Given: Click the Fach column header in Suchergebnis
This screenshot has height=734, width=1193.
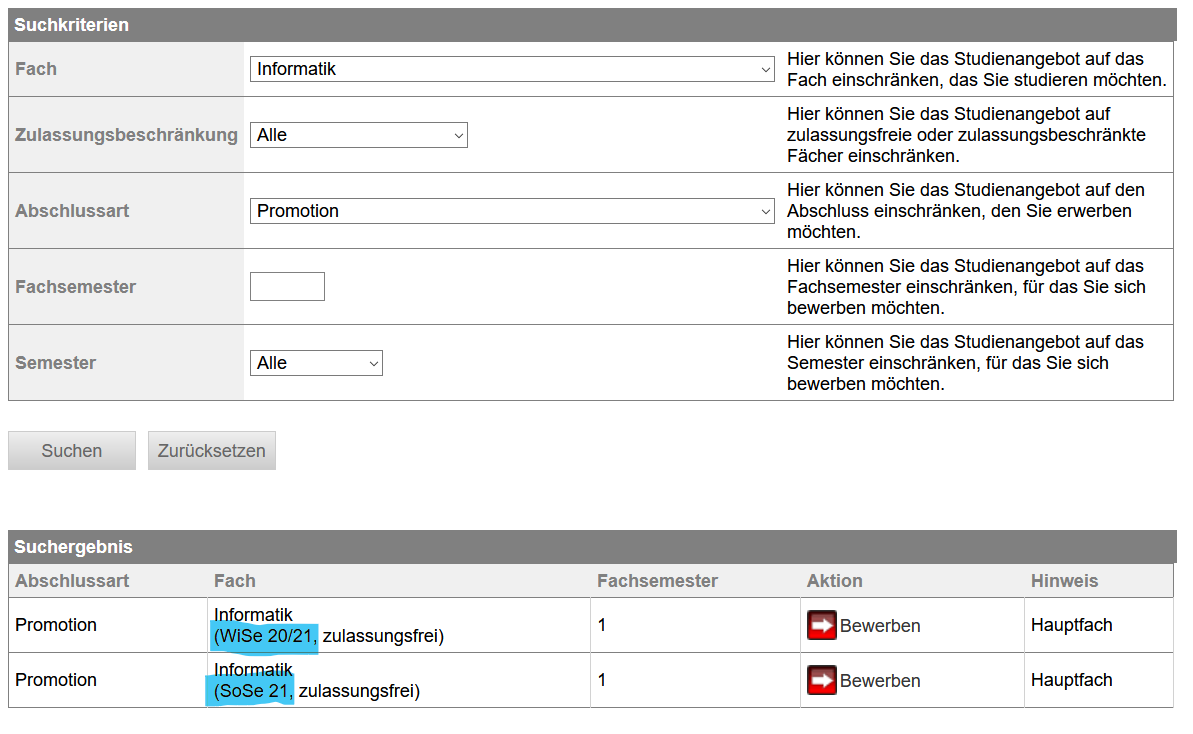Looking at the screenshot, I should (234, 581).
